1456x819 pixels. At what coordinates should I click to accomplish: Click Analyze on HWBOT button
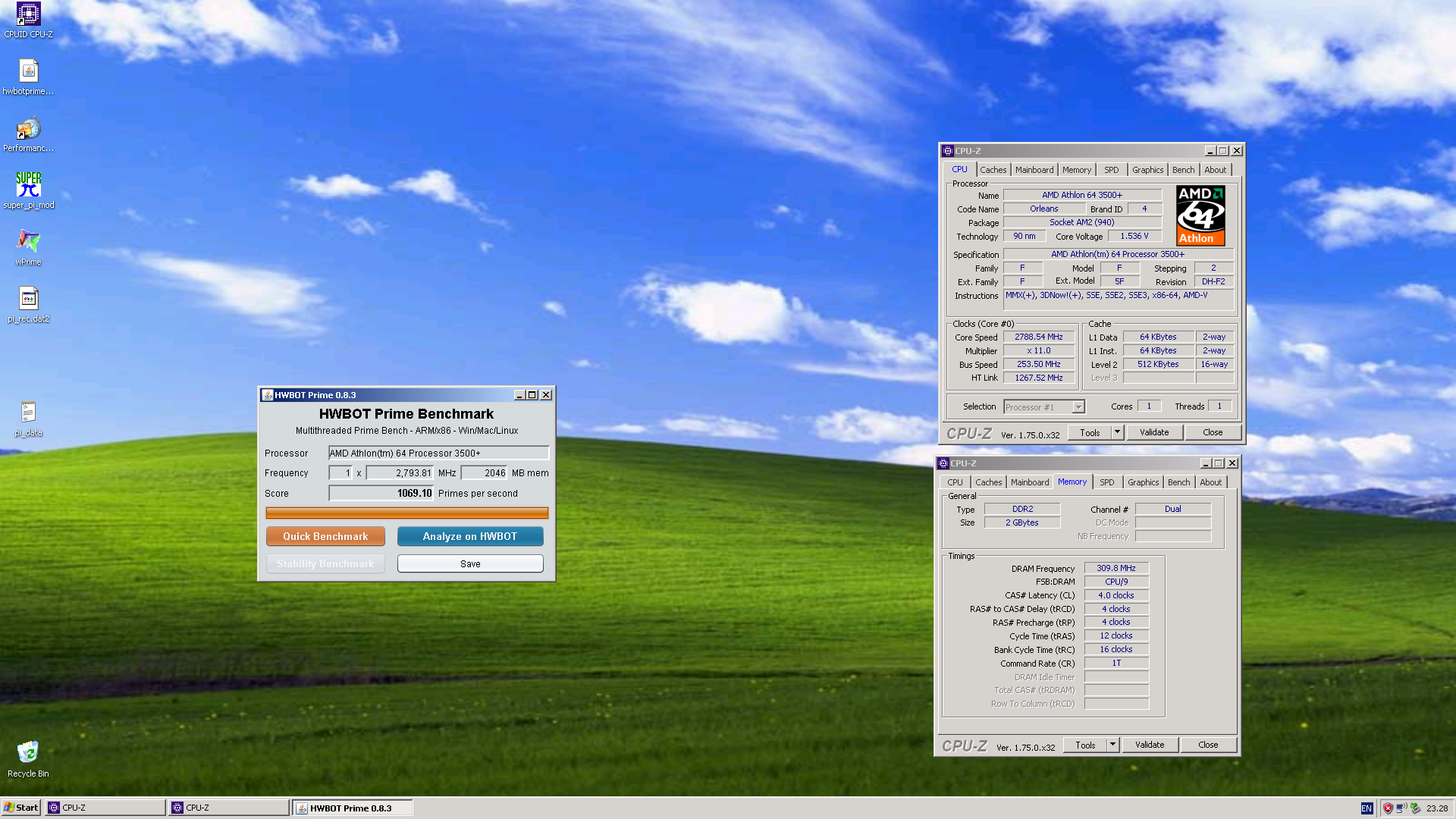470,536
